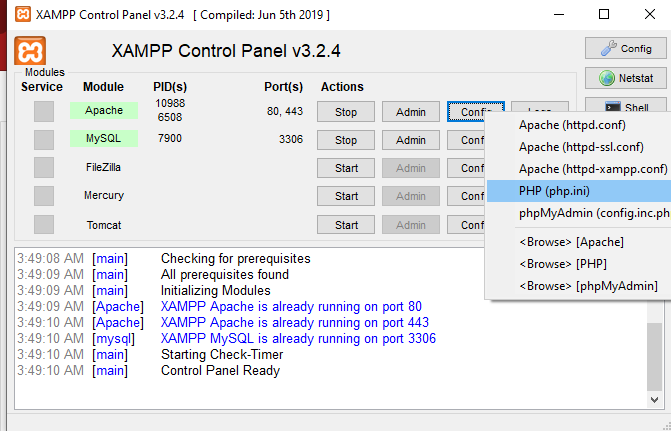The image size is (671, 431).
Task: Click MySQL port 3306
Action: [291, 140]
